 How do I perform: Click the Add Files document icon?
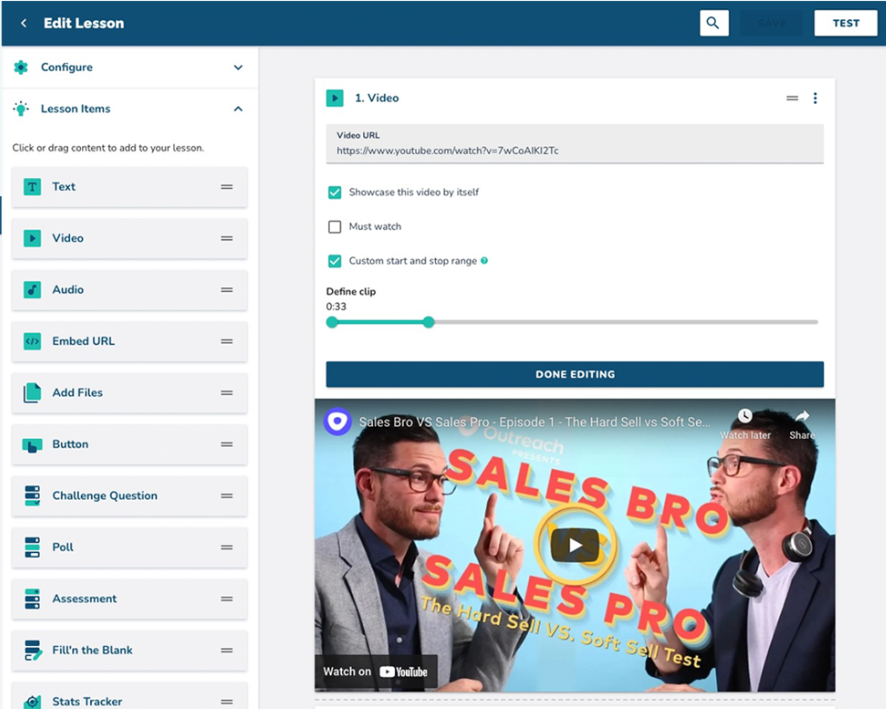32,393
